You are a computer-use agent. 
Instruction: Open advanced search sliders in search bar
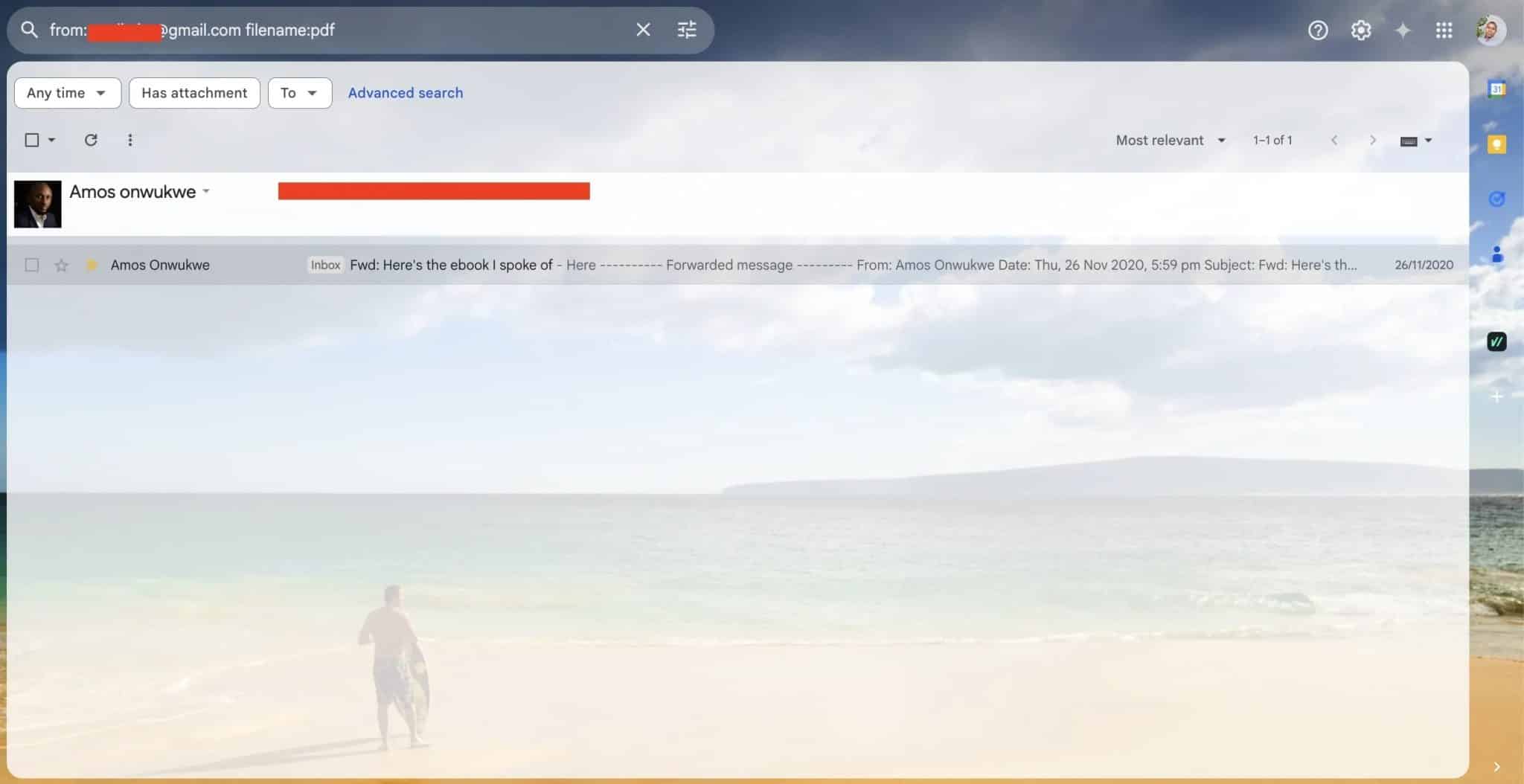(687, 30)
